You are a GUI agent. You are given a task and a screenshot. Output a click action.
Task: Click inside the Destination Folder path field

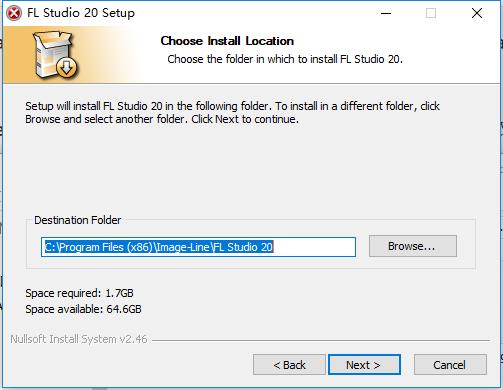click(198, 247)
